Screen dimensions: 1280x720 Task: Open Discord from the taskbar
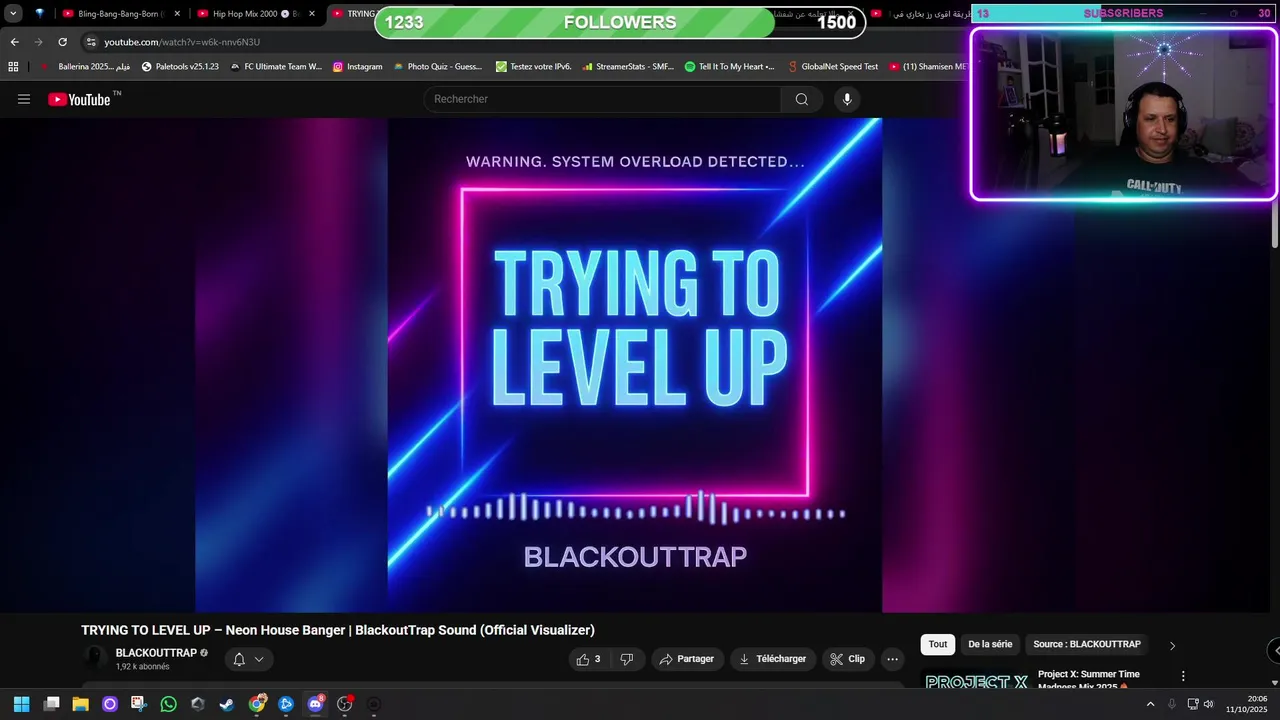(x=316, y=704)
